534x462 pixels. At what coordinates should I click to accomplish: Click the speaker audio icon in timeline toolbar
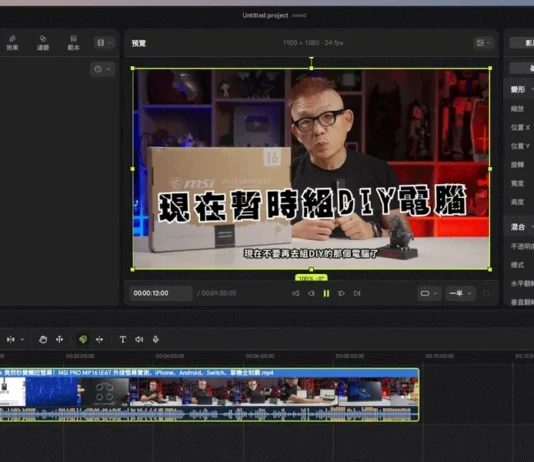coord(139,339)
